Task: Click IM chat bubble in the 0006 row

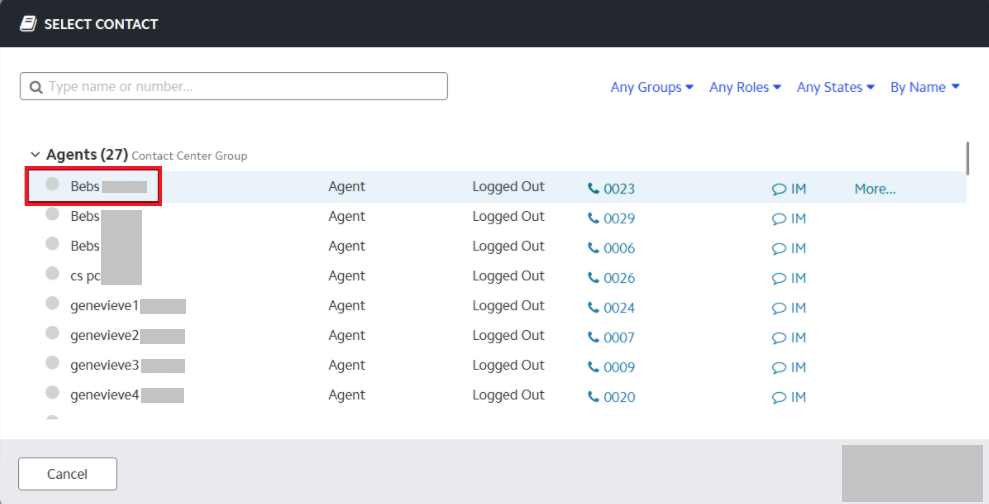Action: (779, 249)
